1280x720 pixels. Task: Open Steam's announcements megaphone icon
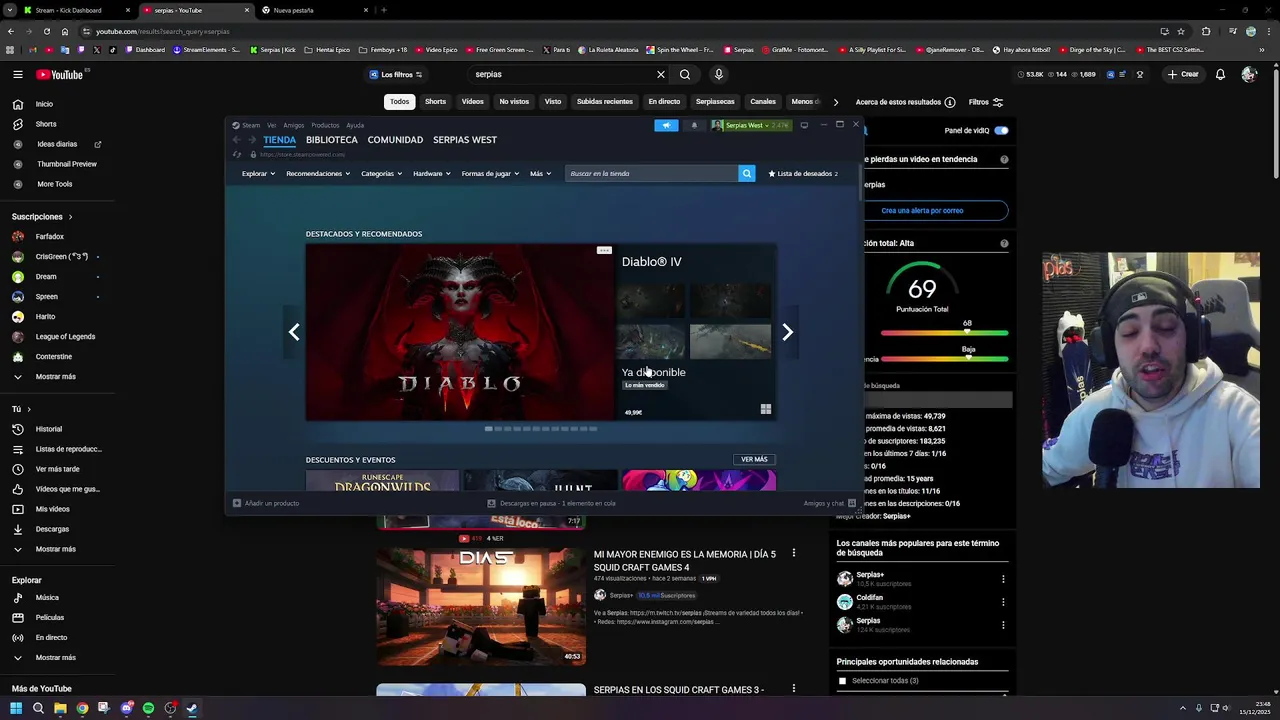tap(666, 125)
